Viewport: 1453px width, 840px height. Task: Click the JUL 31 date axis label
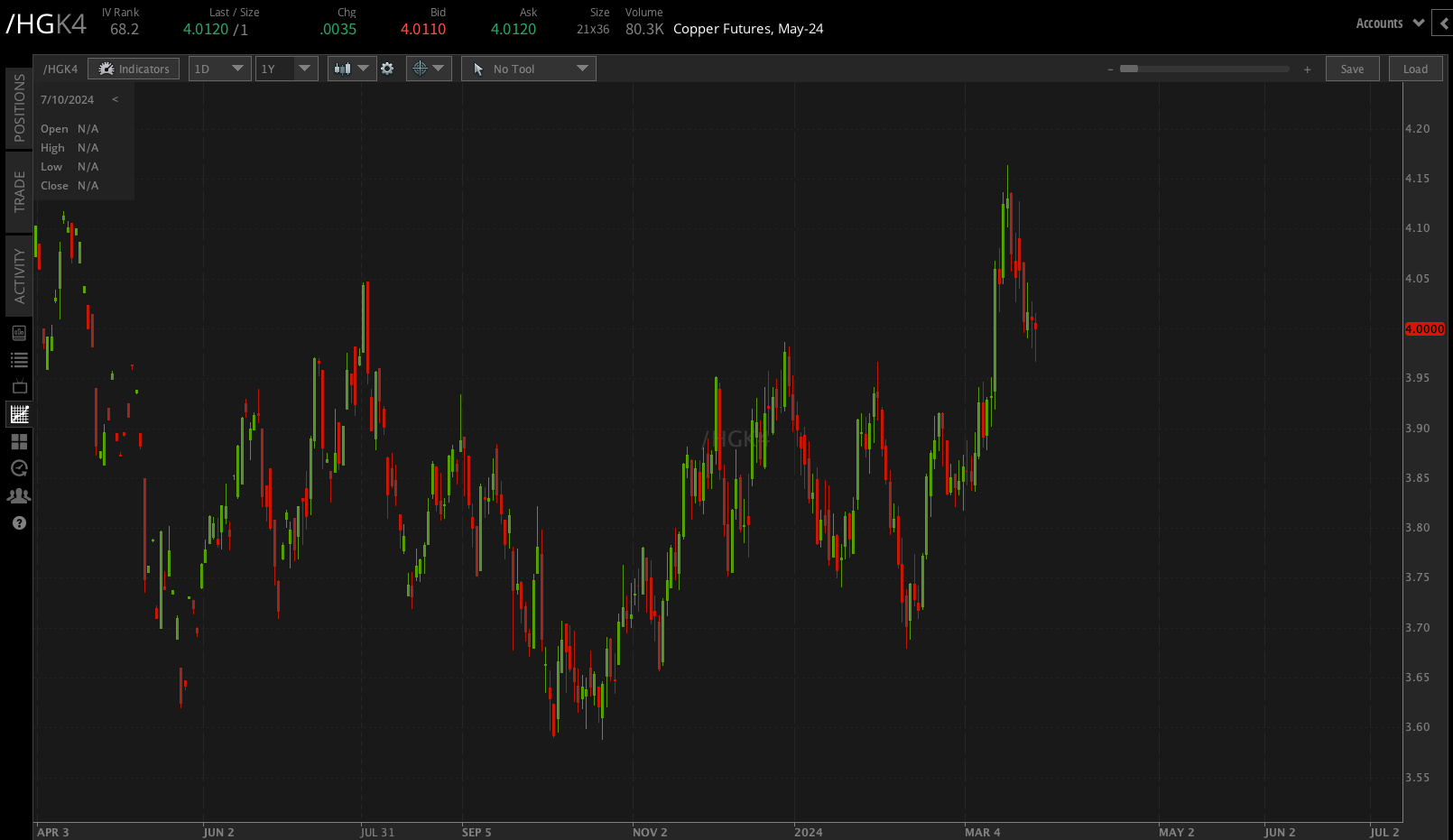(x=377, y=832)
